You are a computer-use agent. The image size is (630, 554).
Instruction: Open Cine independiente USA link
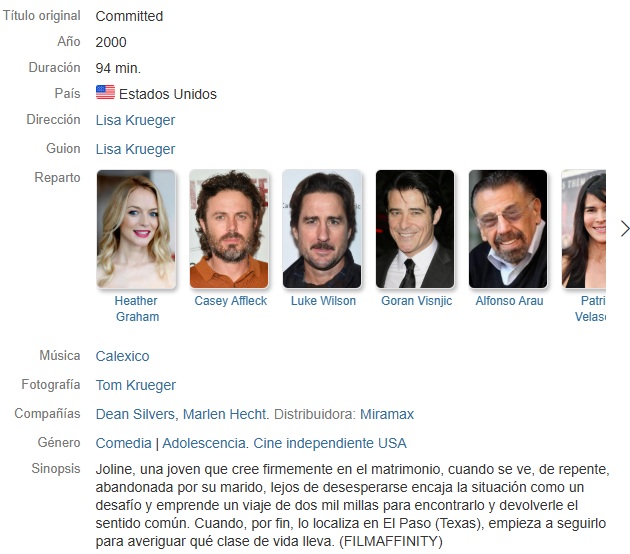click(330, 443)
